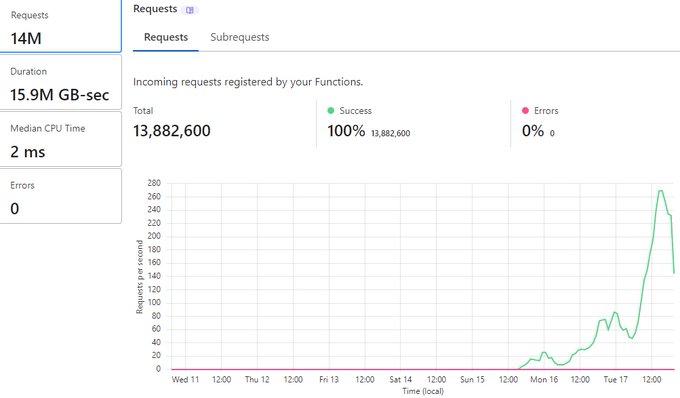This screenshot has height=398, width=680.
Task: Select the Duration 15.9M GB-sec card
Action: [x=60, y=82]
